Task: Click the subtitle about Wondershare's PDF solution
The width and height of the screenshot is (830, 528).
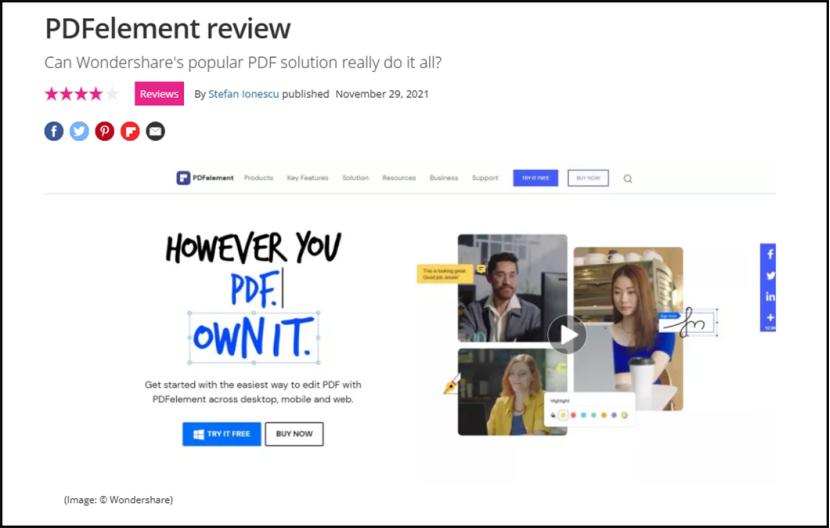Action: tap(242, 62)
